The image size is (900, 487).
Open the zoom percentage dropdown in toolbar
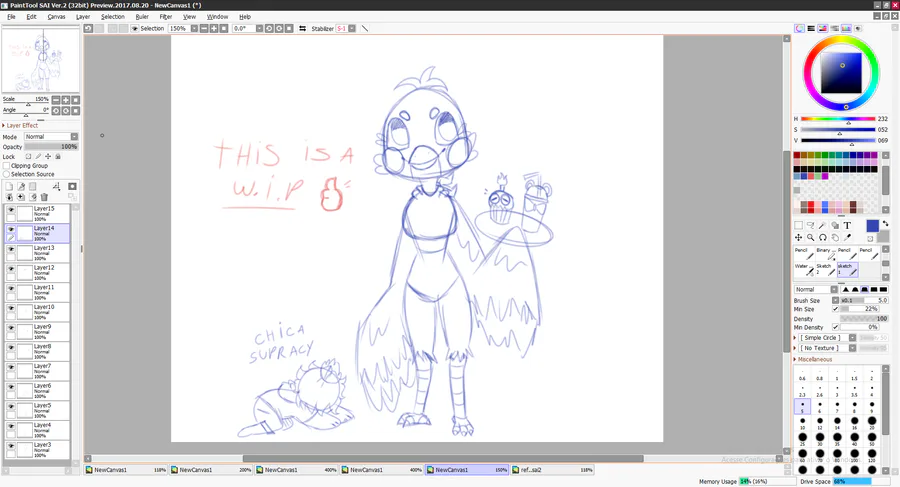coord(194,28)
